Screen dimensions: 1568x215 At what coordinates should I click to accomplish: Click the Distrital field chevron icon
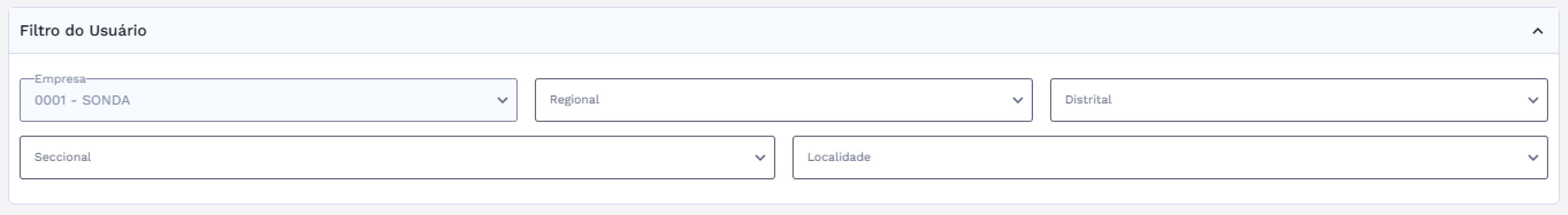click(1533, 100)
